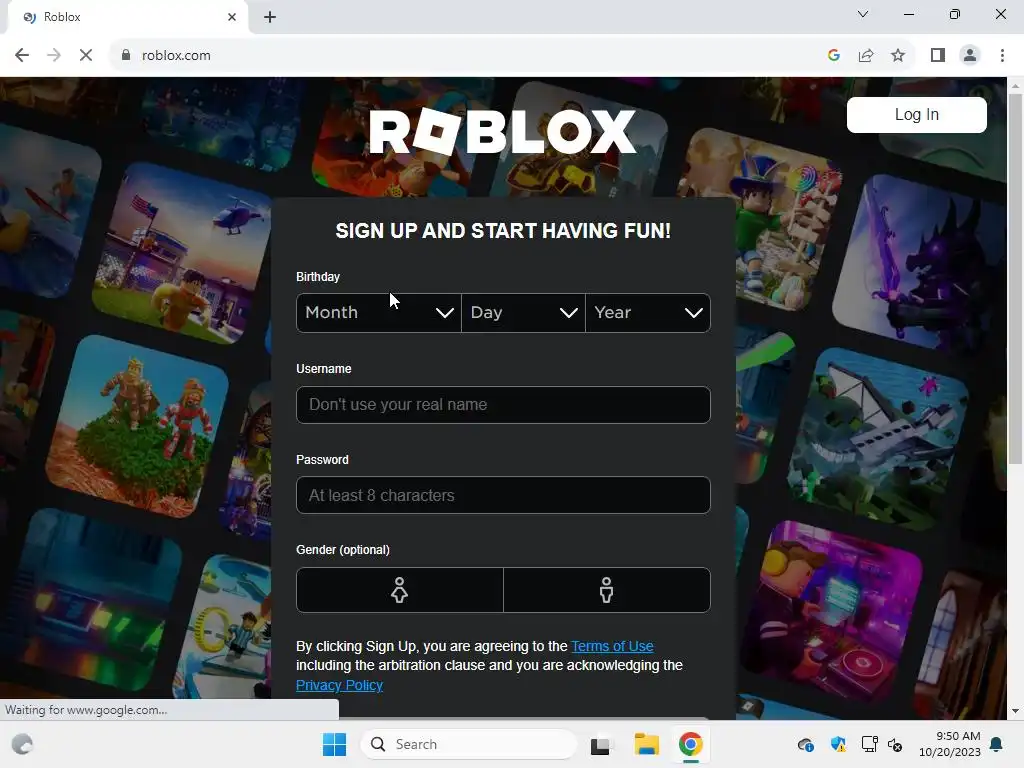Click the widgets icon at taskbar left
1024x768 pixels.
tap(22, 744)
